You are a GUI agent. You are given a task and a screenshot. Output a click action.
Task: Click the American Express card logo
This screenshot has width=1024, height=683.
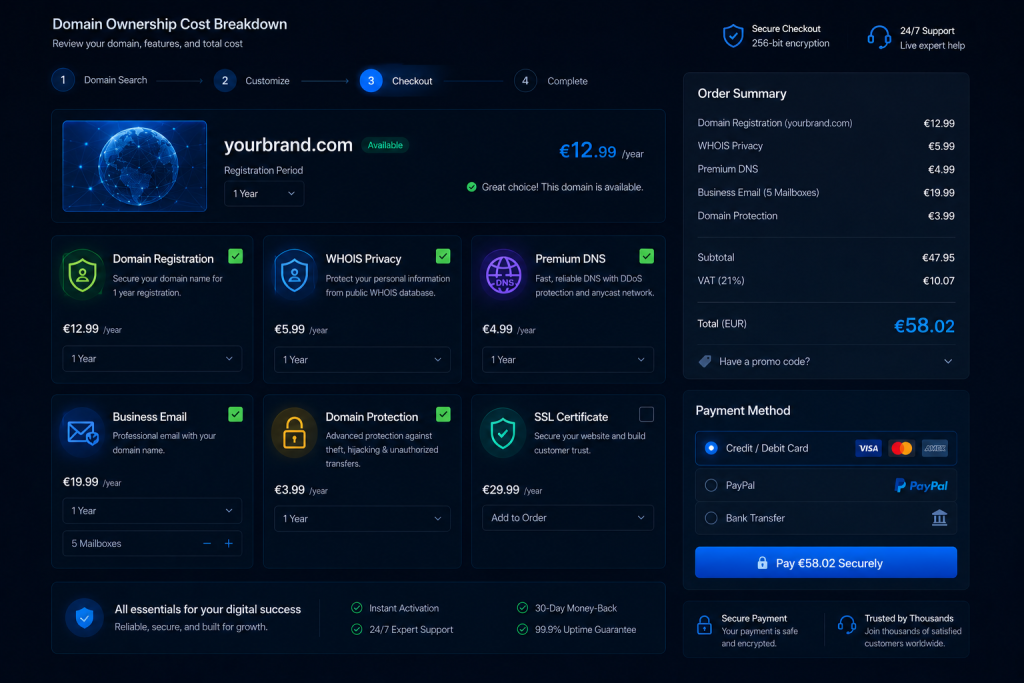[935, 448]
